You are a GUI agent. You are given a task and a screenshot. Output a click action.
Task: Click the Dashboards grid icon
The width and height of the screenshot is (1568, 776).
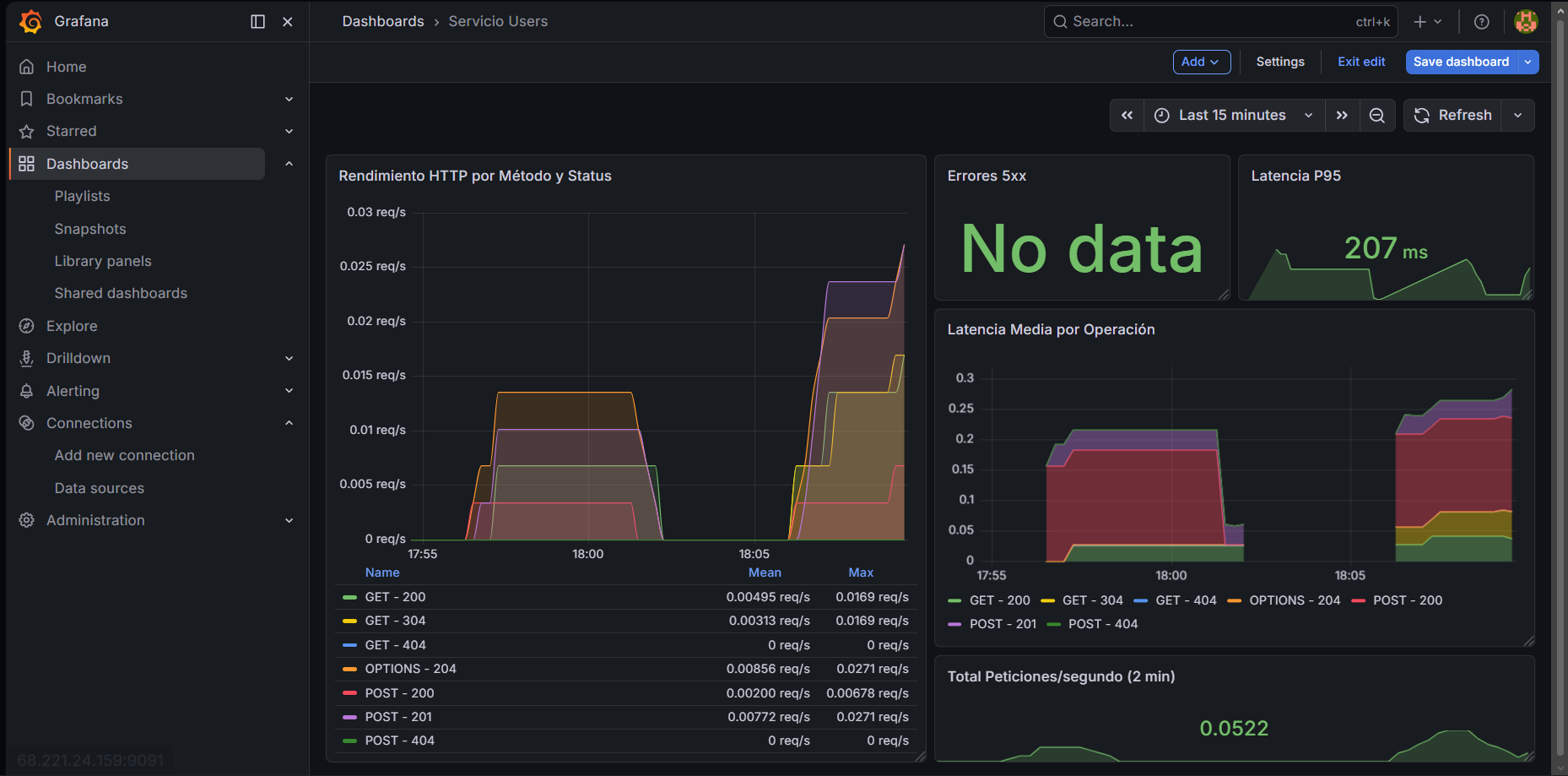[27, 164]
